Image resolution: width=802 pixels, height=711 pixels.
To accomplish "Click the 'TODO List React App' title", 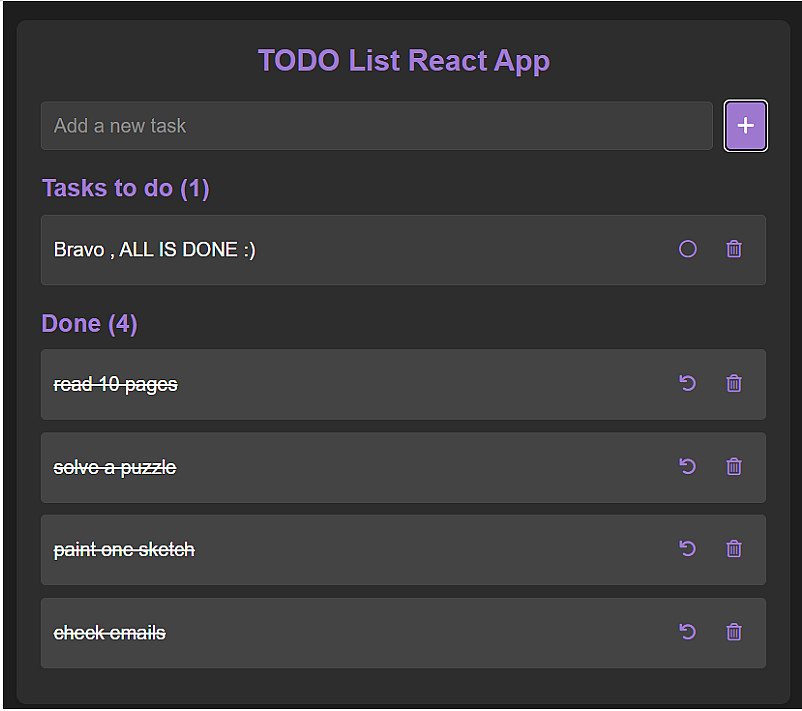I will pyautogui.click(x=403, y=61).
